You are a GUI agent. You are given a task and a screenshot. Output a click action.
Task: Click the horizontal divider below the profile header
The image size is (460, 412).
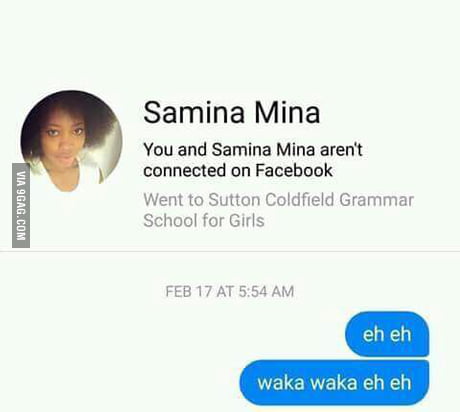(x=230, y=251)
